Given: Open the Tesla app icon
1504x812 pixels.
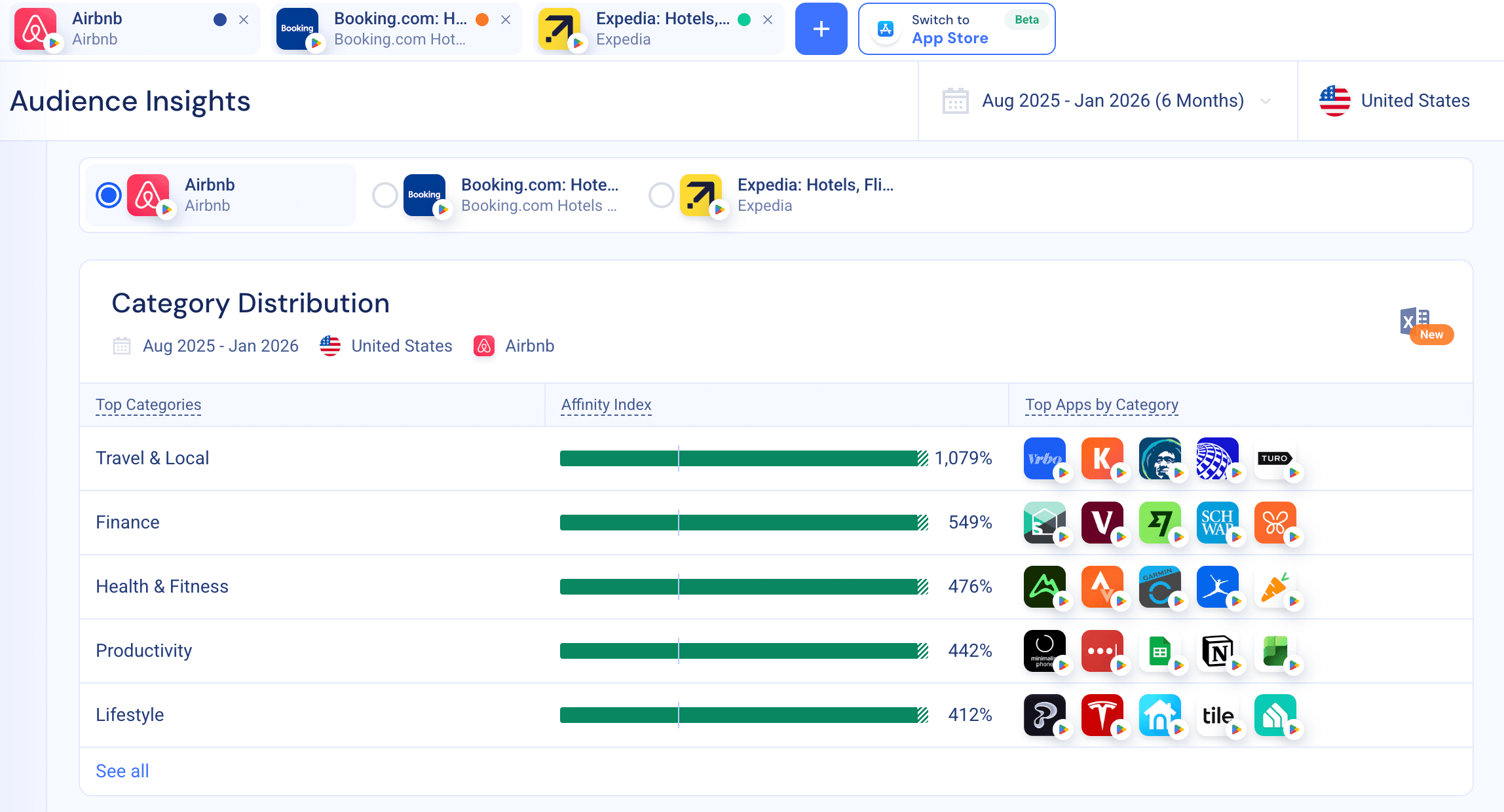Looking at the screenshot, I should point(1102,715).
